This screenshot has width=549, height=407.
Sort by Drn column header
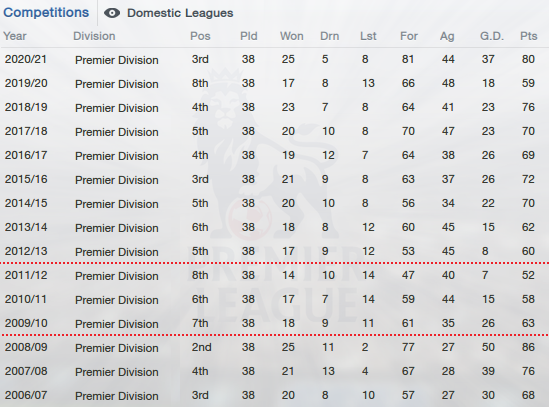pos(329,36)
